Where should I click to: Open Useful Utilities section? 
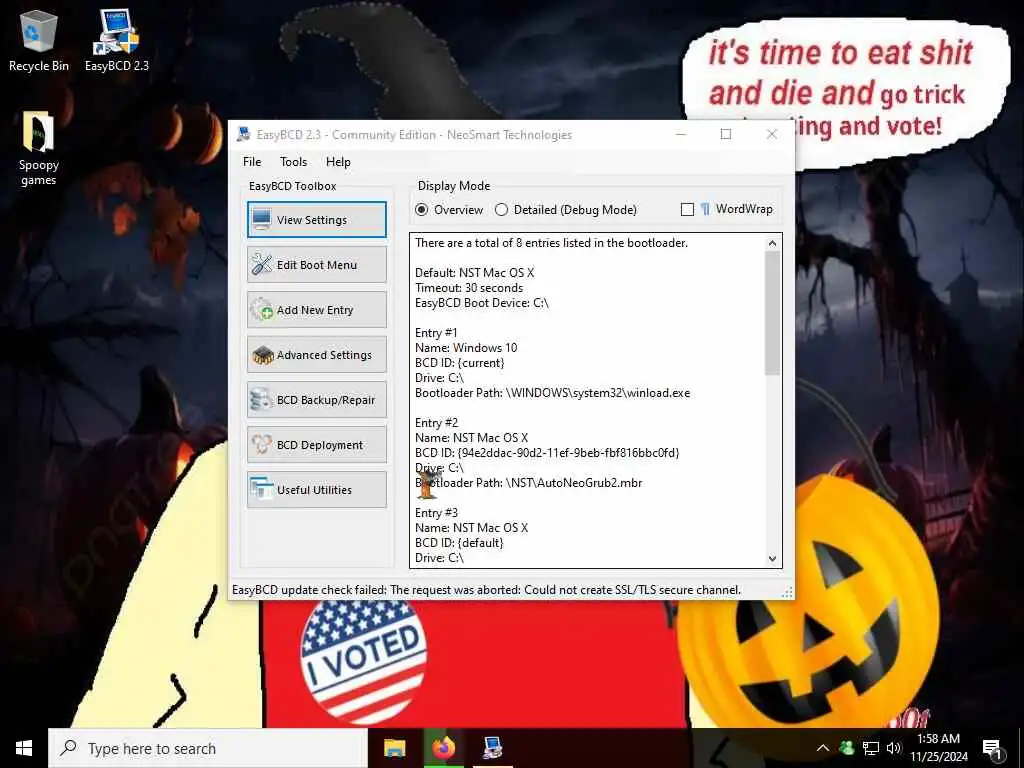point(317,490)
